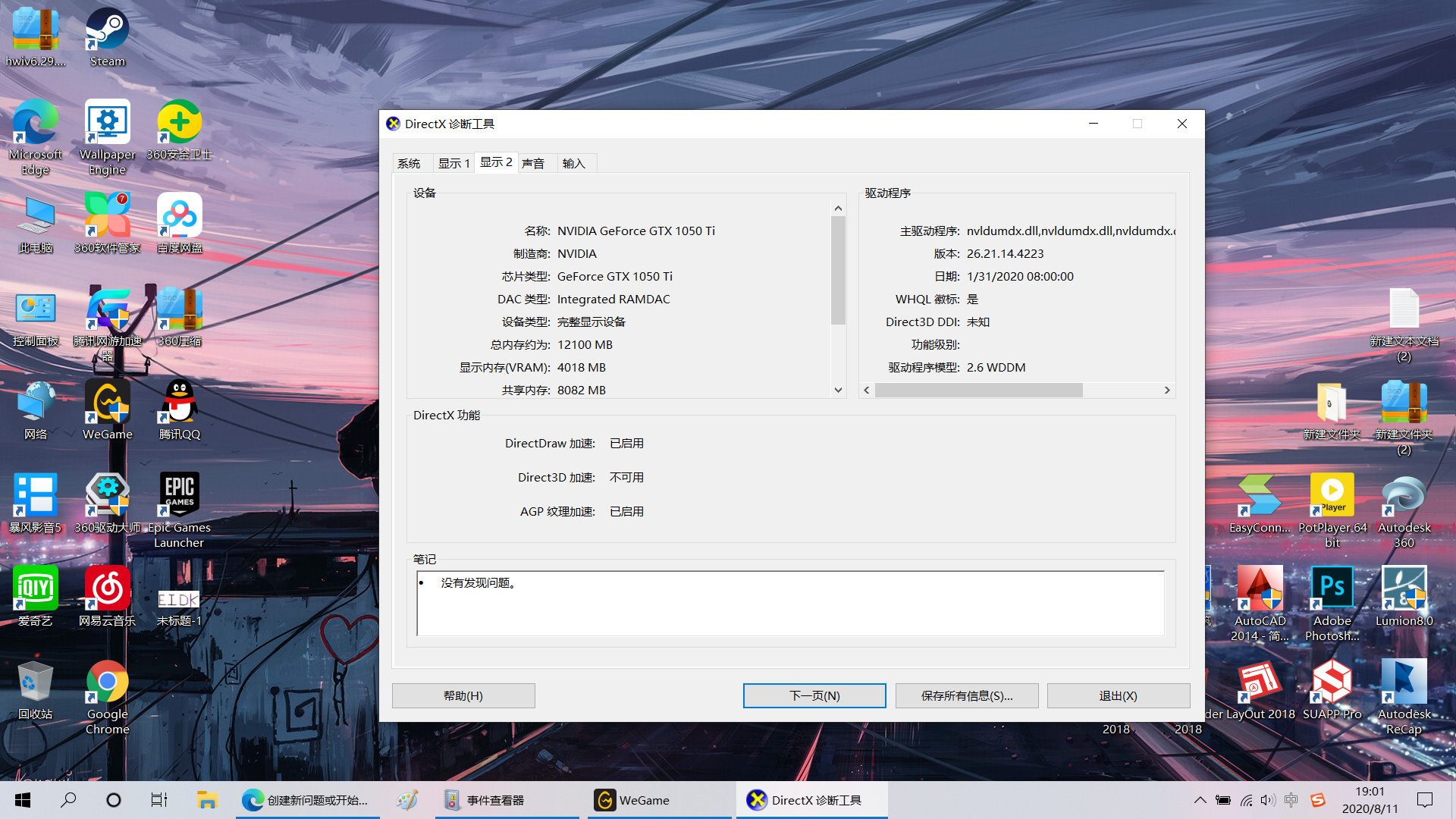Viewport: 1456px width, 819px height.
Task: Exit the tool via 退出(X)
Action: tap(1119, 695)
